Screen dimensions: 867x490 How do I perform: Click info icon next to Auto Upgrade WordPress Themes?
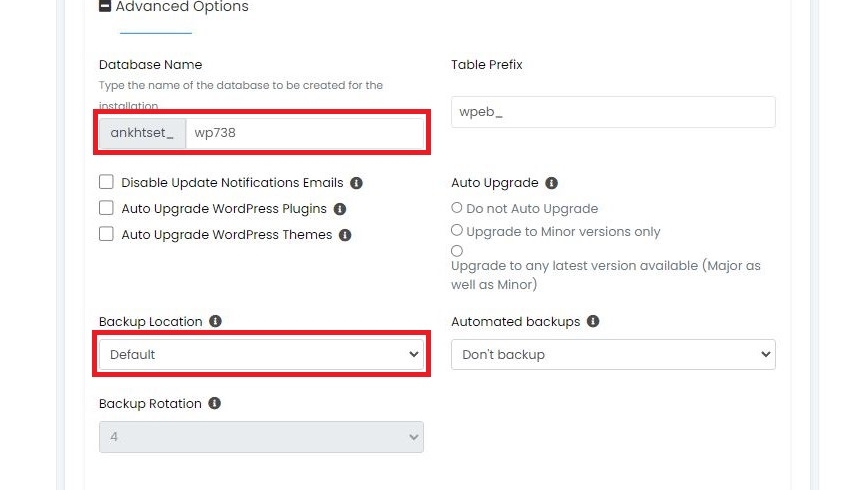pyautogui.click(x=345, y=235)
